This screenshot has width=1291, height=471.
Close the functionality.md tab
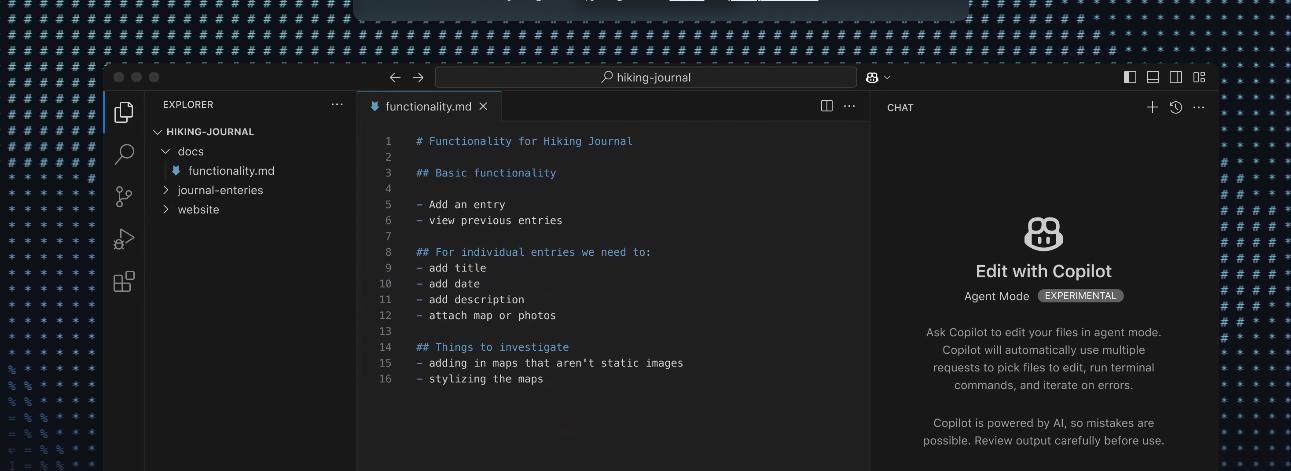point(483,106)
